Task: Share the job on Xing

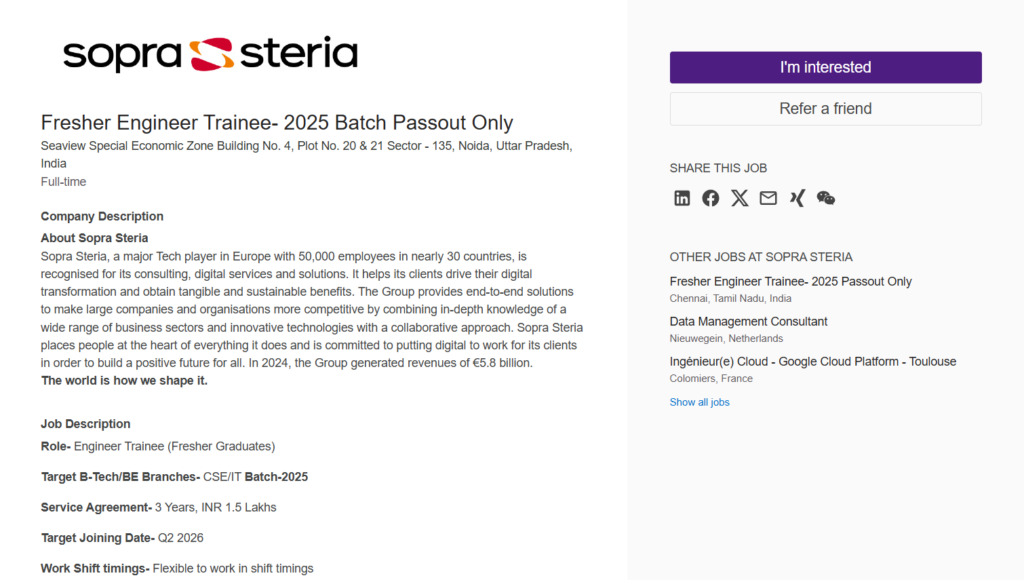Action: [x=797, y=198]
